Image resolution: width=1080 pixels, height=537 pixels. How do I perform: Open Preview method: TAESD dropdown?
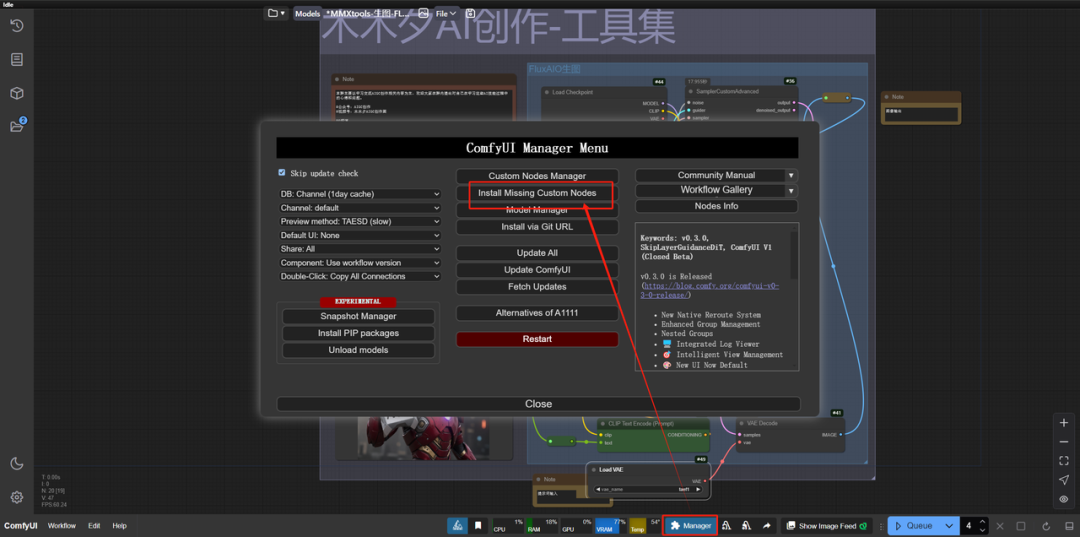click(360, 222)
